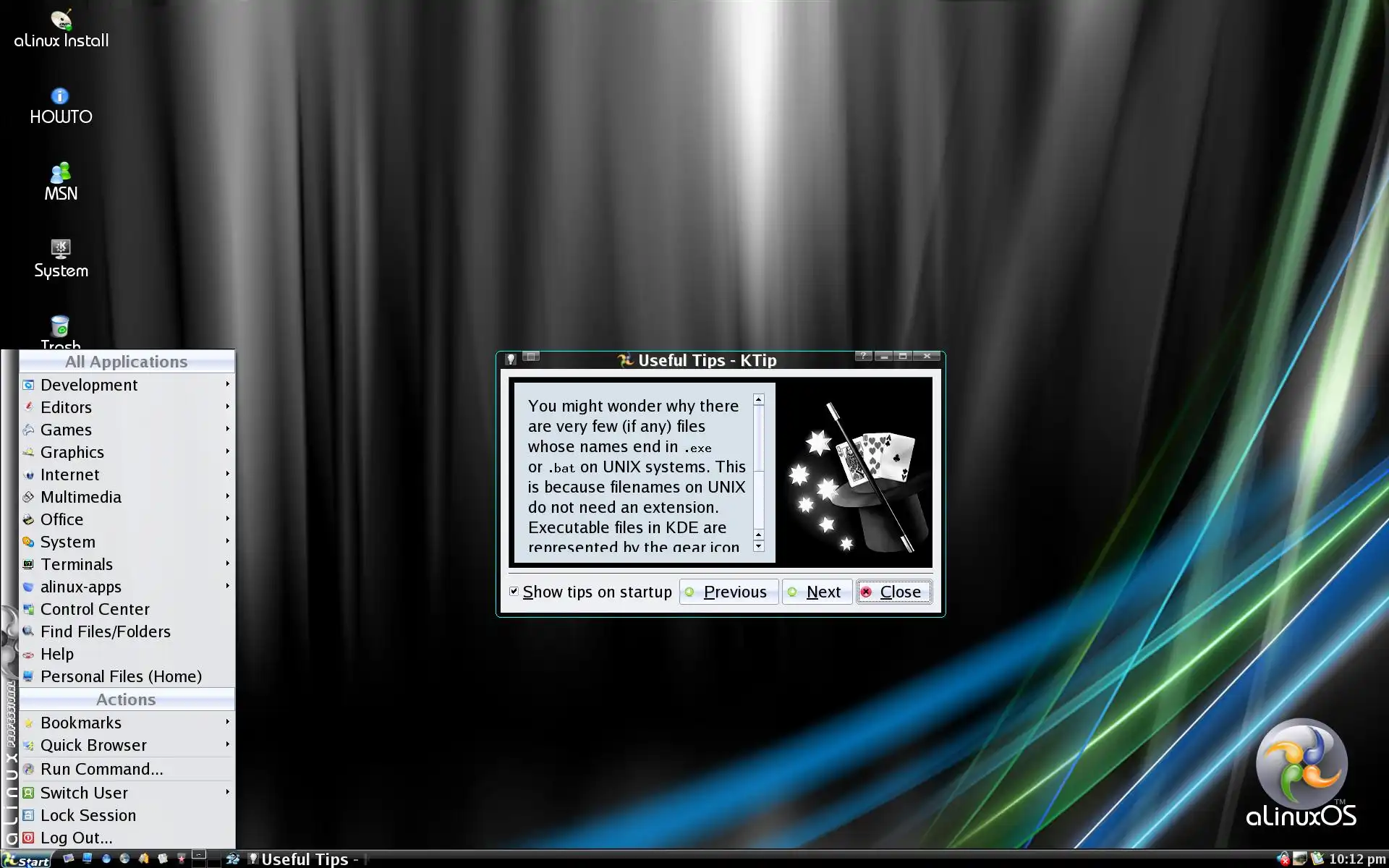Open Control Center from the menu

(x=95, y=609)
